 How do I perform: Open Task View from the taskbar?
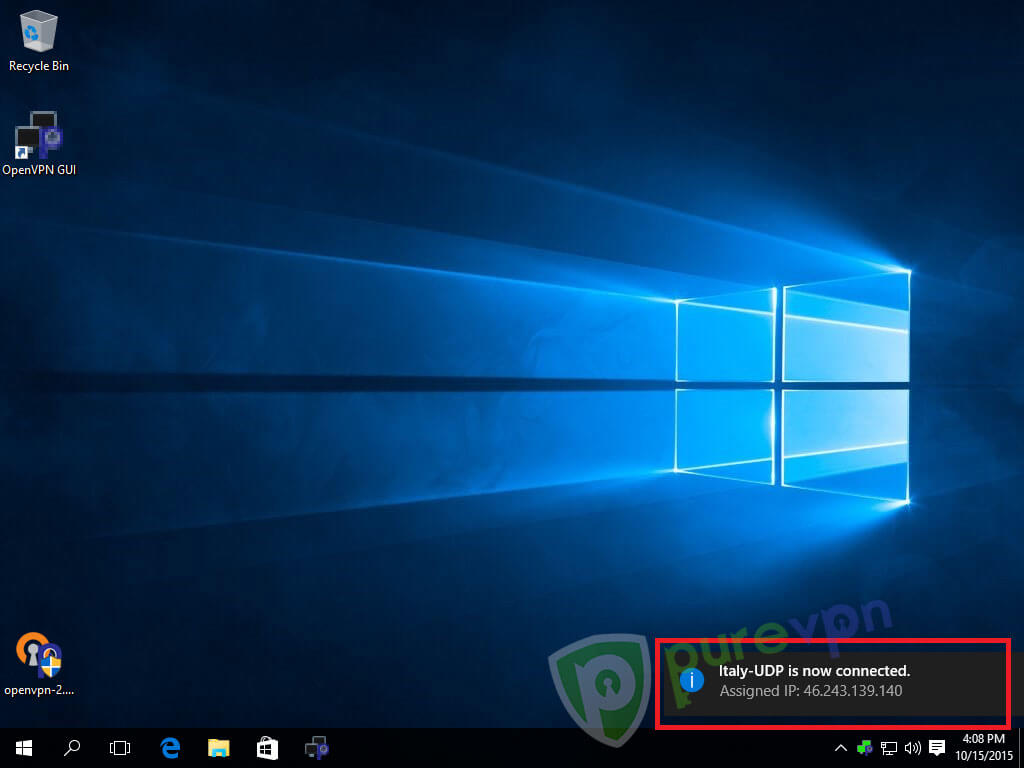(x=120, y=748)
